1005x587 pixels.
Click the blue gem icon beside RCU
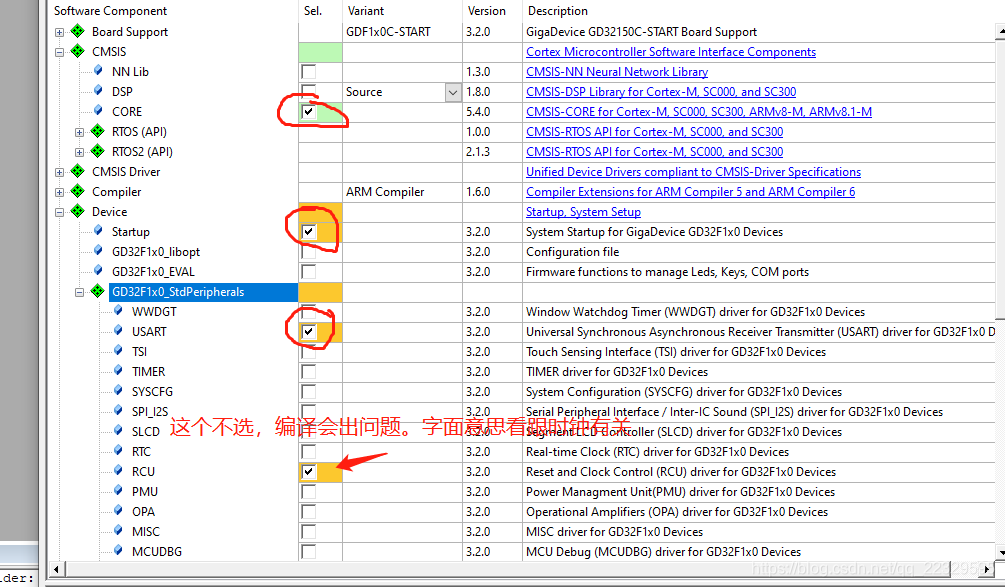tap(118, 470)
